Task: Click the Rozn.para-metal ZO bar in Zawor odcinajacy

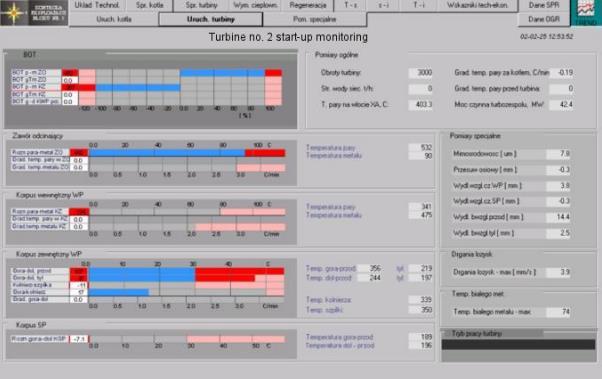Action: point(187,153)
